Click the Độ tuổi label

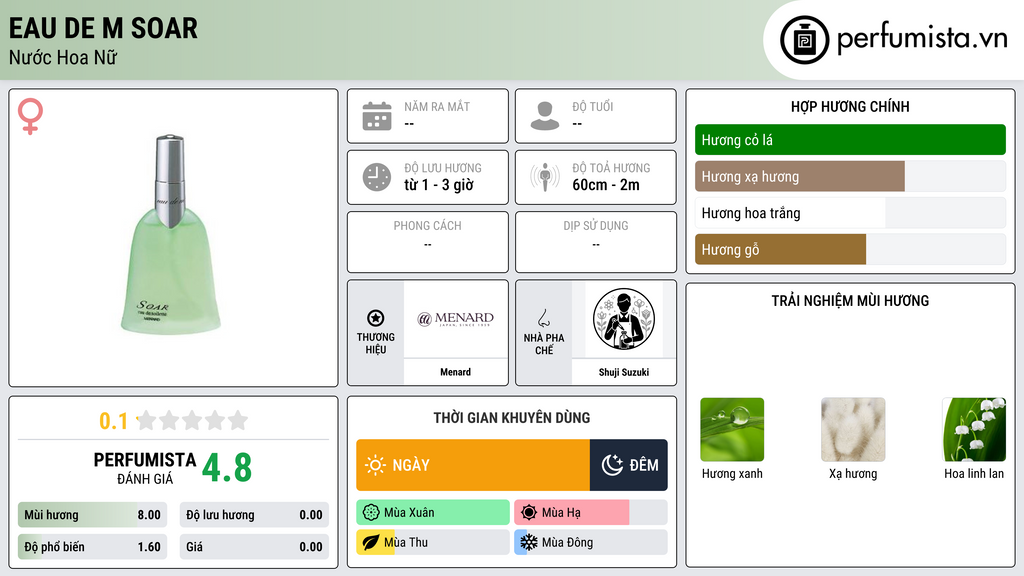[x=593, y=106]
